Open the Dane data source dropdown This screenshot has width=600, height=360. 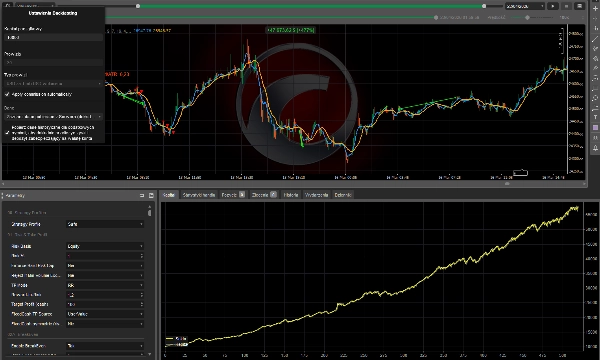(x=53, y=116)
